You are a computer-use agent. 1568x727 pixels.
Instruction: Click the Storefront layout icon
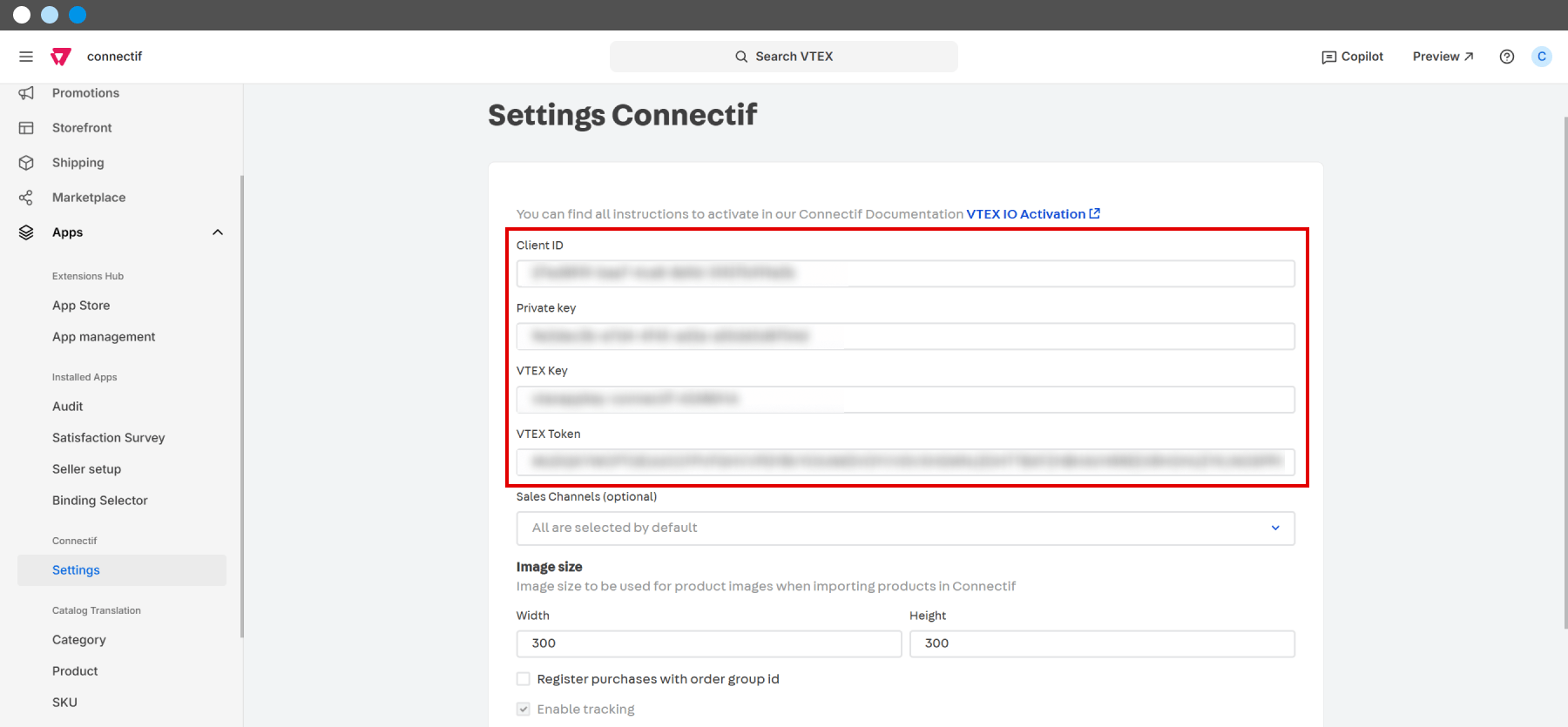pyautogui.click(x=26, y=128)
